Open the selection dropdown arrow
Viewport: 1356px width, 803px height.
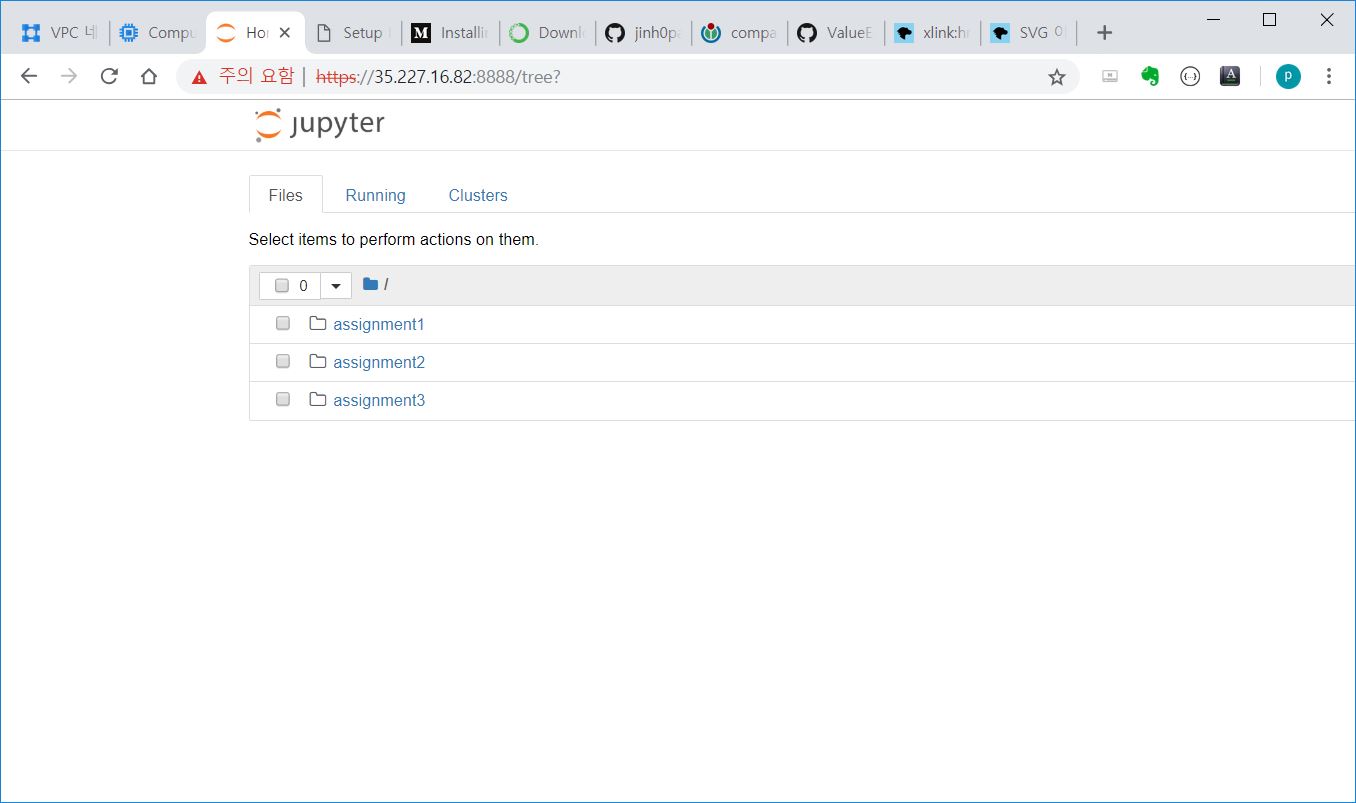coord(336,286)
